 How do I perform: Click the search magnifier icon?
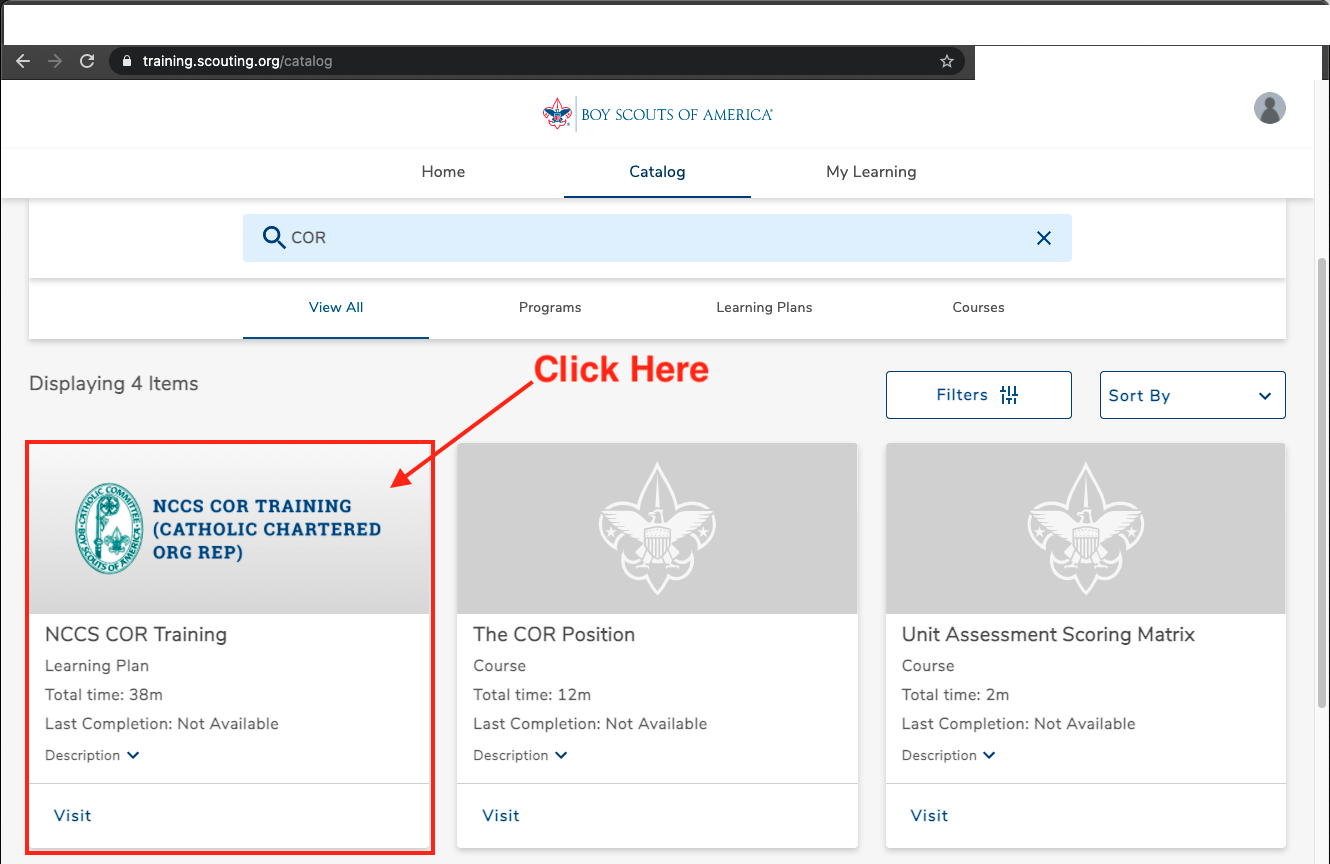coord(273,237)
